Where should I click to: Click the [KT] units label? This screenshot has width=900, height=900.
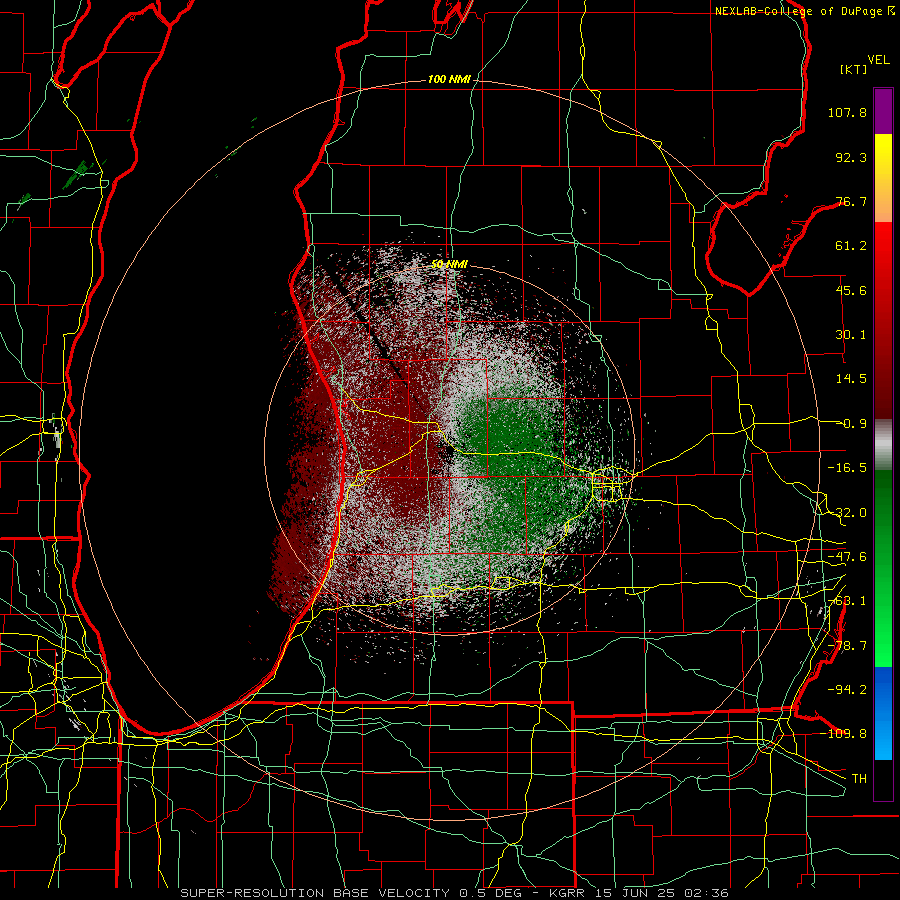[x=853, y=69]
